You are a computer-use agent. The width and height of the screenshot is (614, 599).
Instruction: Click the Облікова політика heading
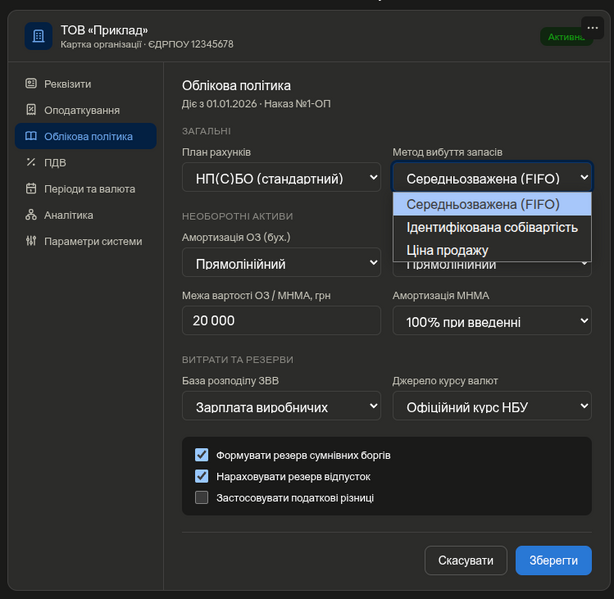click(x=237, y=85)
